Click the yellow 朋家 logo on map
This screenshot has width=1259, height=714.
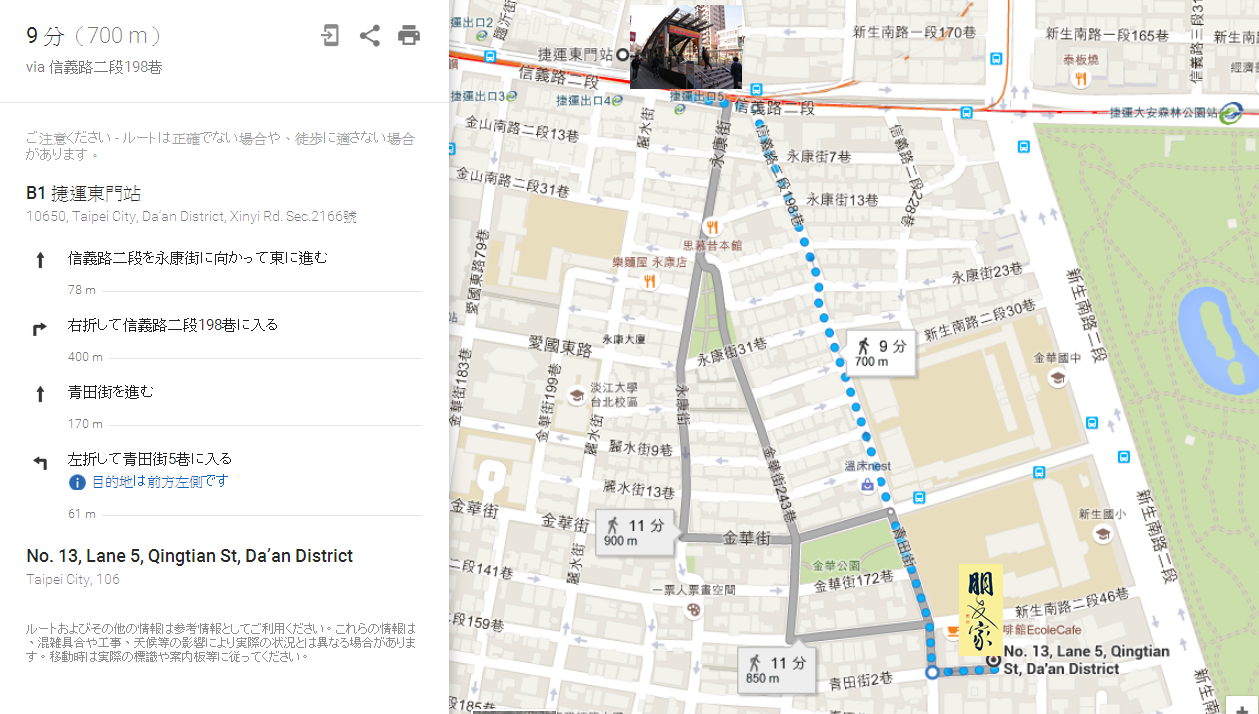[981, 610]
